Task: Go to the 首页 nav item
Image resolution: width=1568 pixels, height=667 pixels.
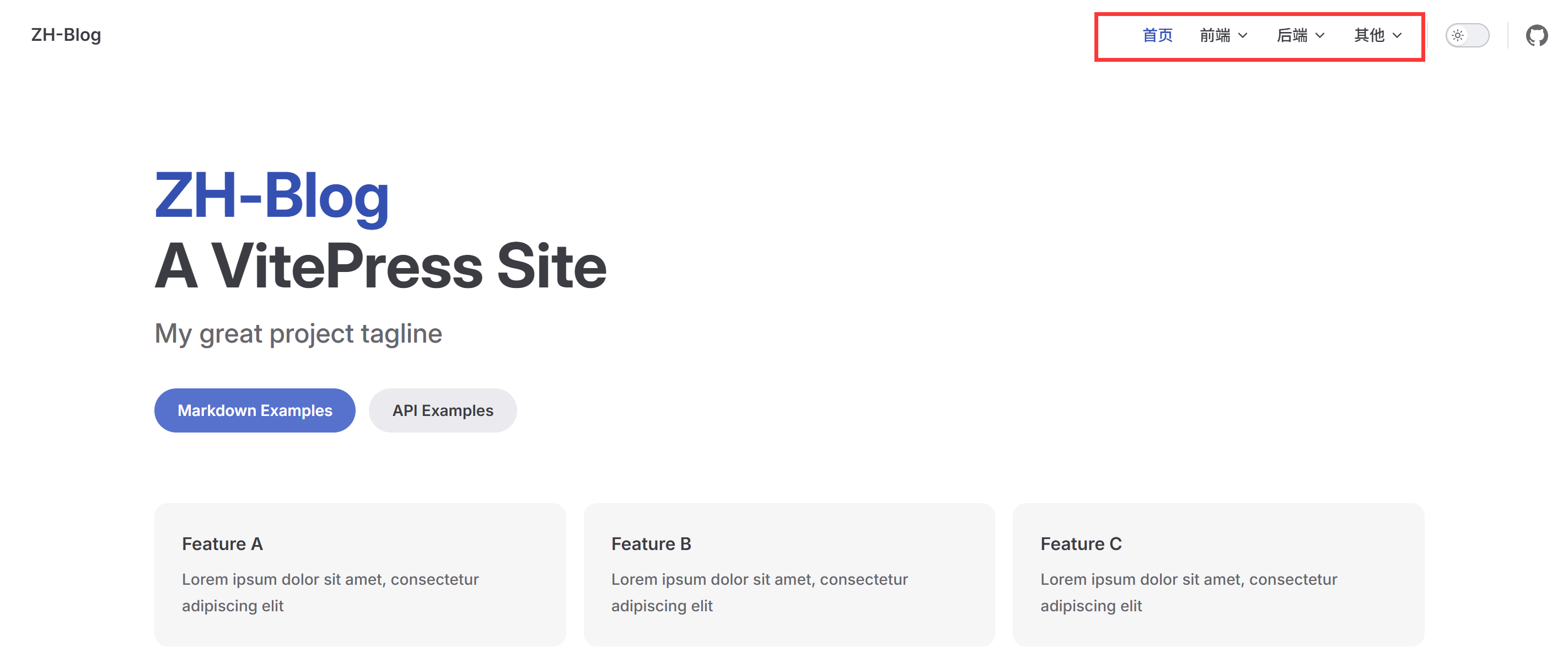Action: tap(1157, 35)
